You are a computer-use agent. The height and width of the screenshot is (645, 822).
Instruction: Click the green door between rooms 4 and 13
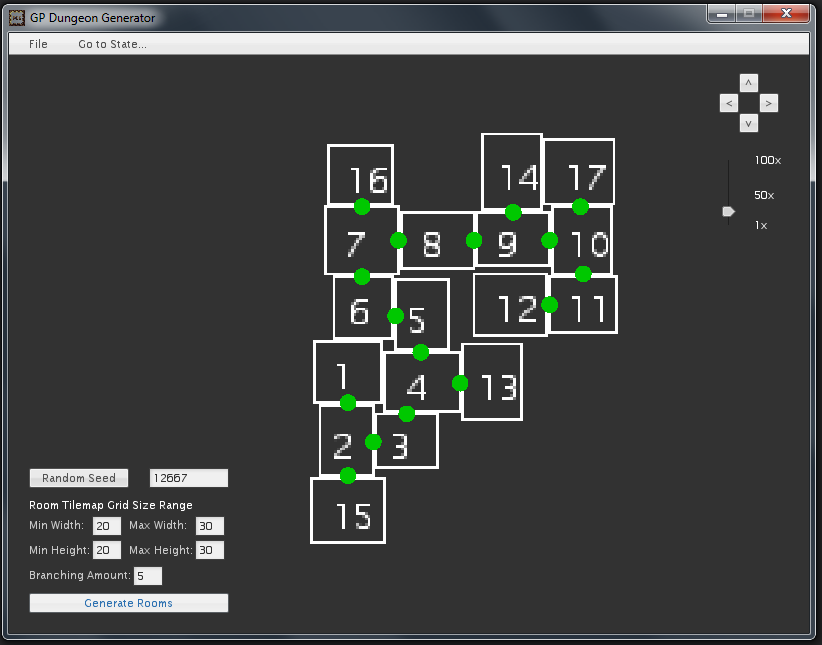coord(460,383)
